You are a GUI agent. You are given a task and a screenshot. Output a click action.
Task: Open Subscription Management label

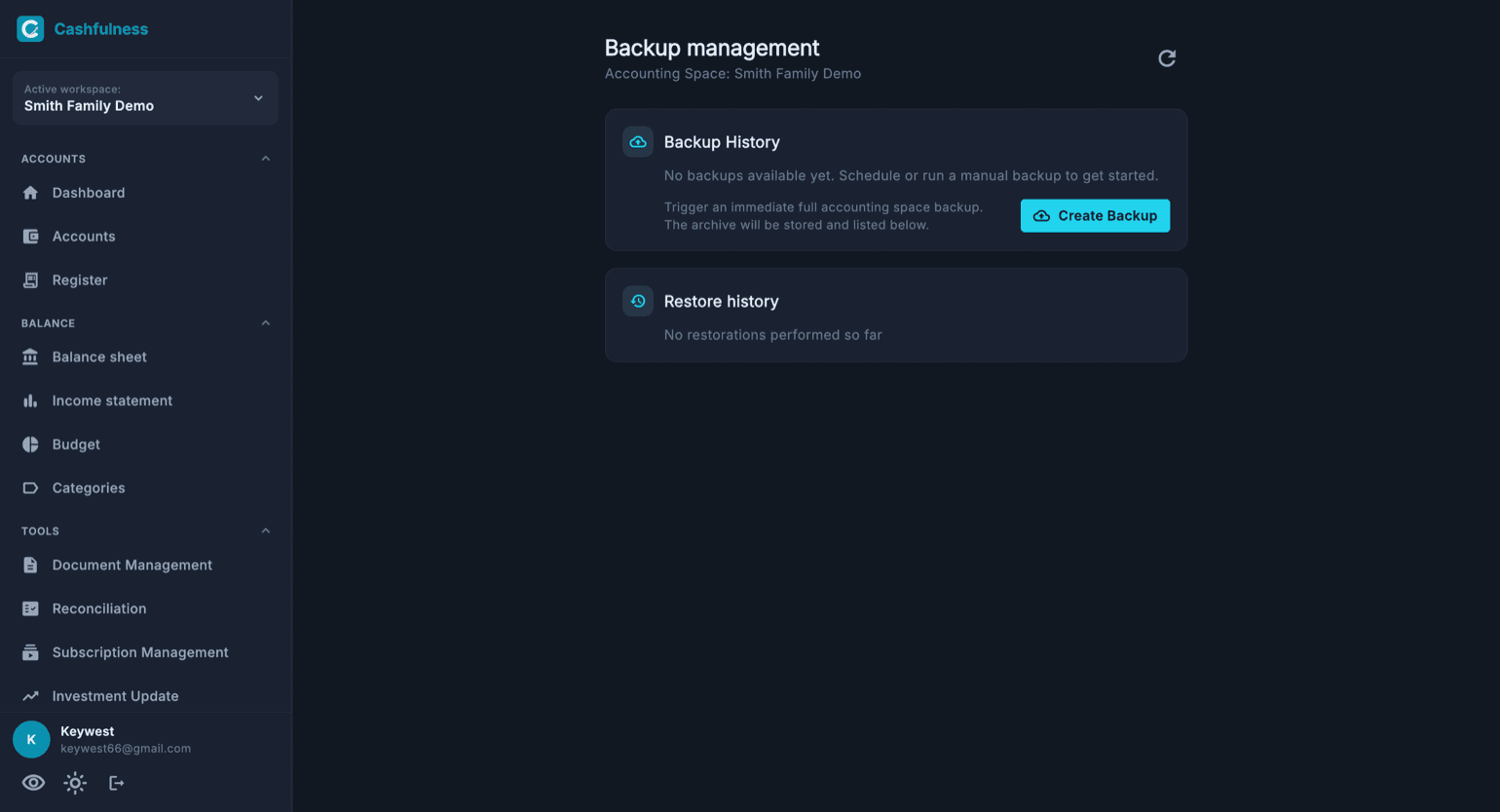click(140, 652)
